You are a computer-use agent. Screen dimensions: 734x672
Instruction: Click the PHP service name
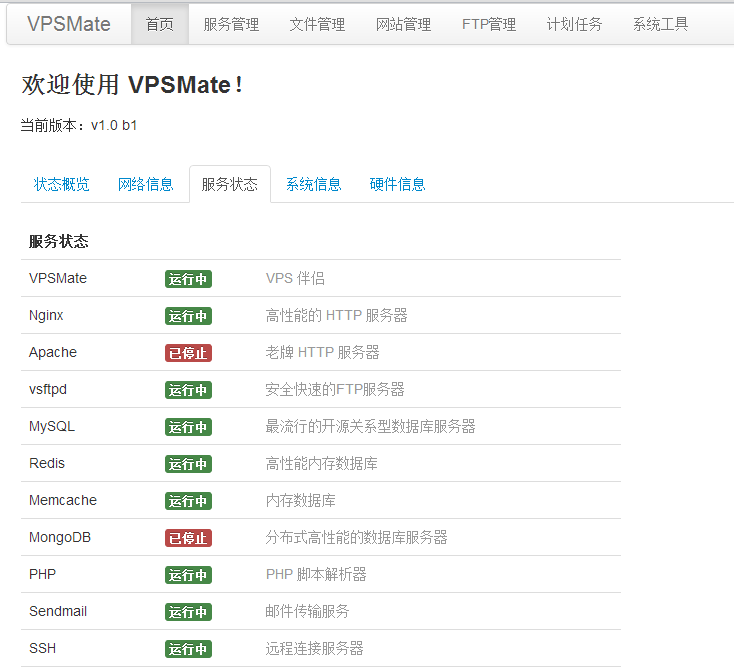point(42,575)
